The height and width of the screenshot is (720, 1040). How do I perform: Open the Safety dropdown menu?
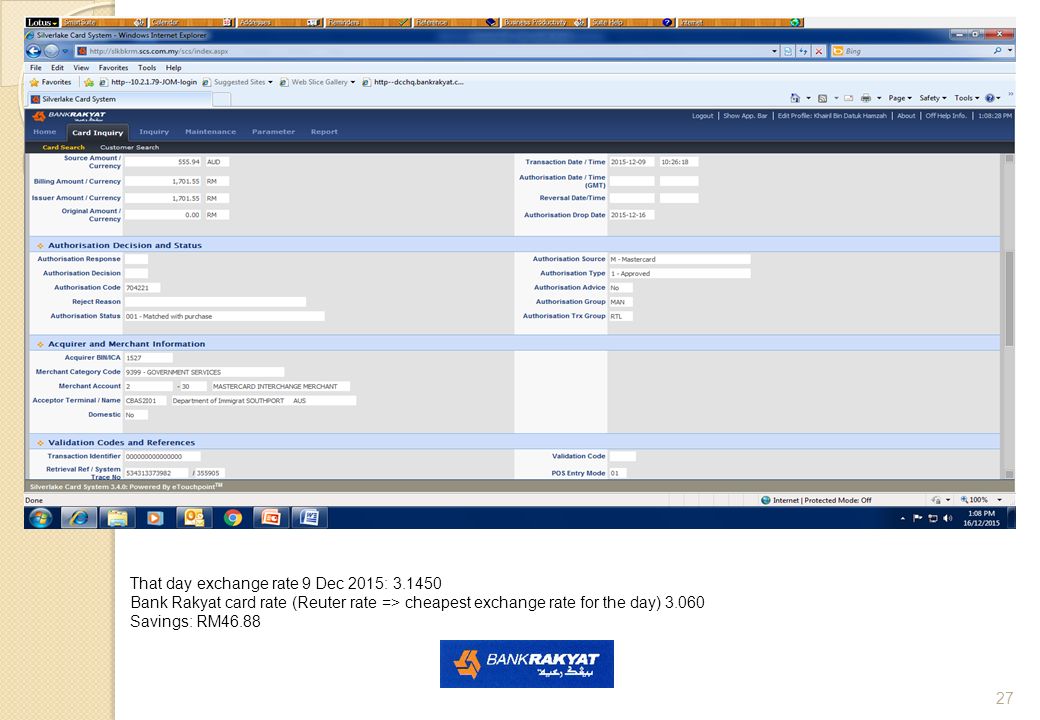[933, 98]
